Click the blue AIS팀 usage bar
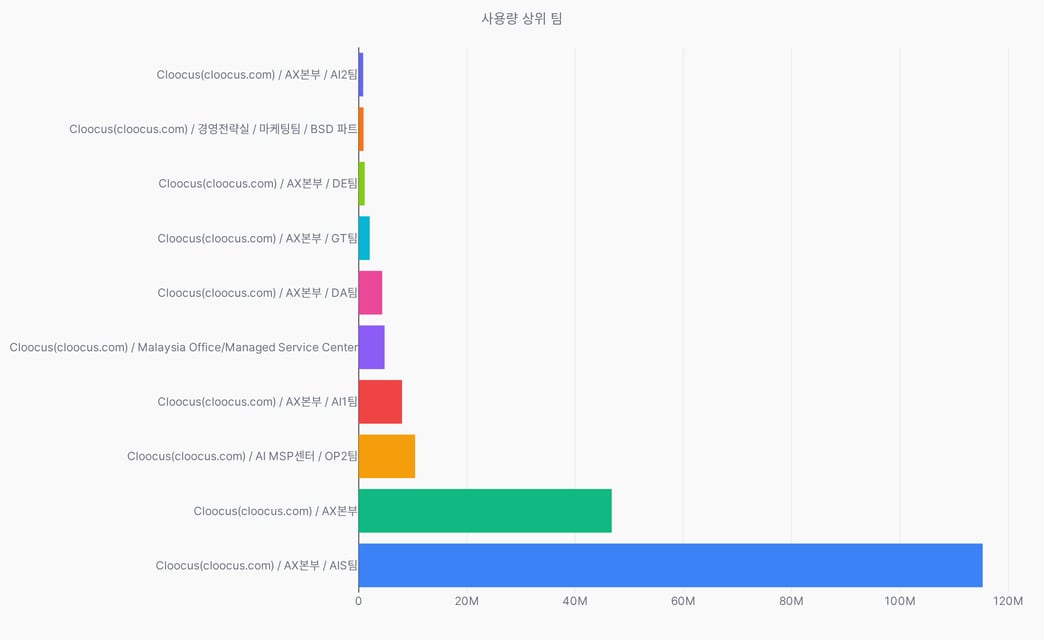The height and width of the screenshot is (640, 1044). tap(670, 565)
